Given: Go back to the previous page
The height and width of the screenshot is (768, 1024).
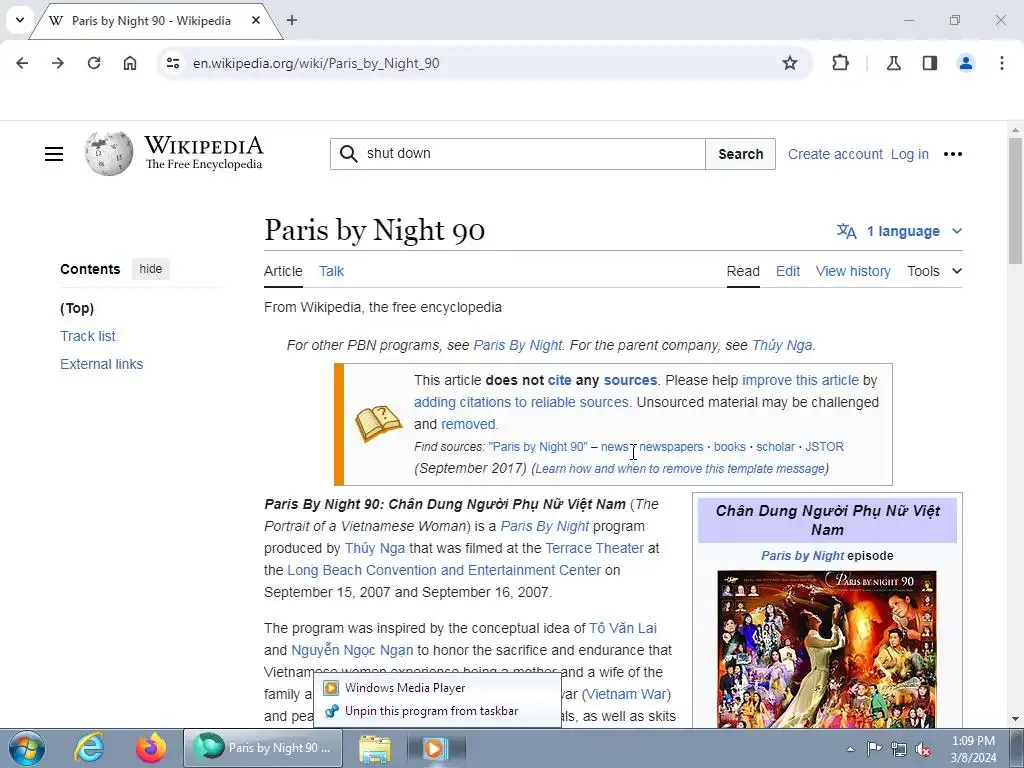Looking at the screenshot, I should click(x=22, y=63).
